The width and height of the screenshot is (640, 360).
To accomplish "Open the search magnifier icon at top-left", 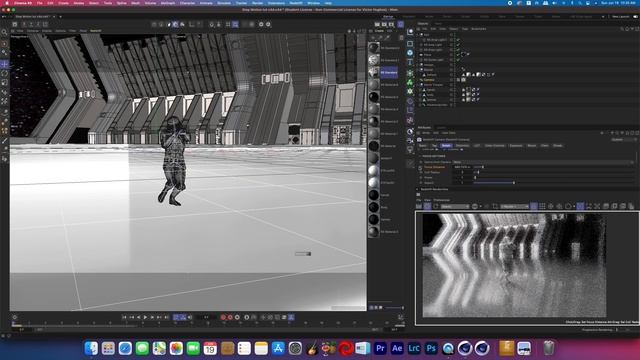I will pyautogui.click(x=4, y=32).
